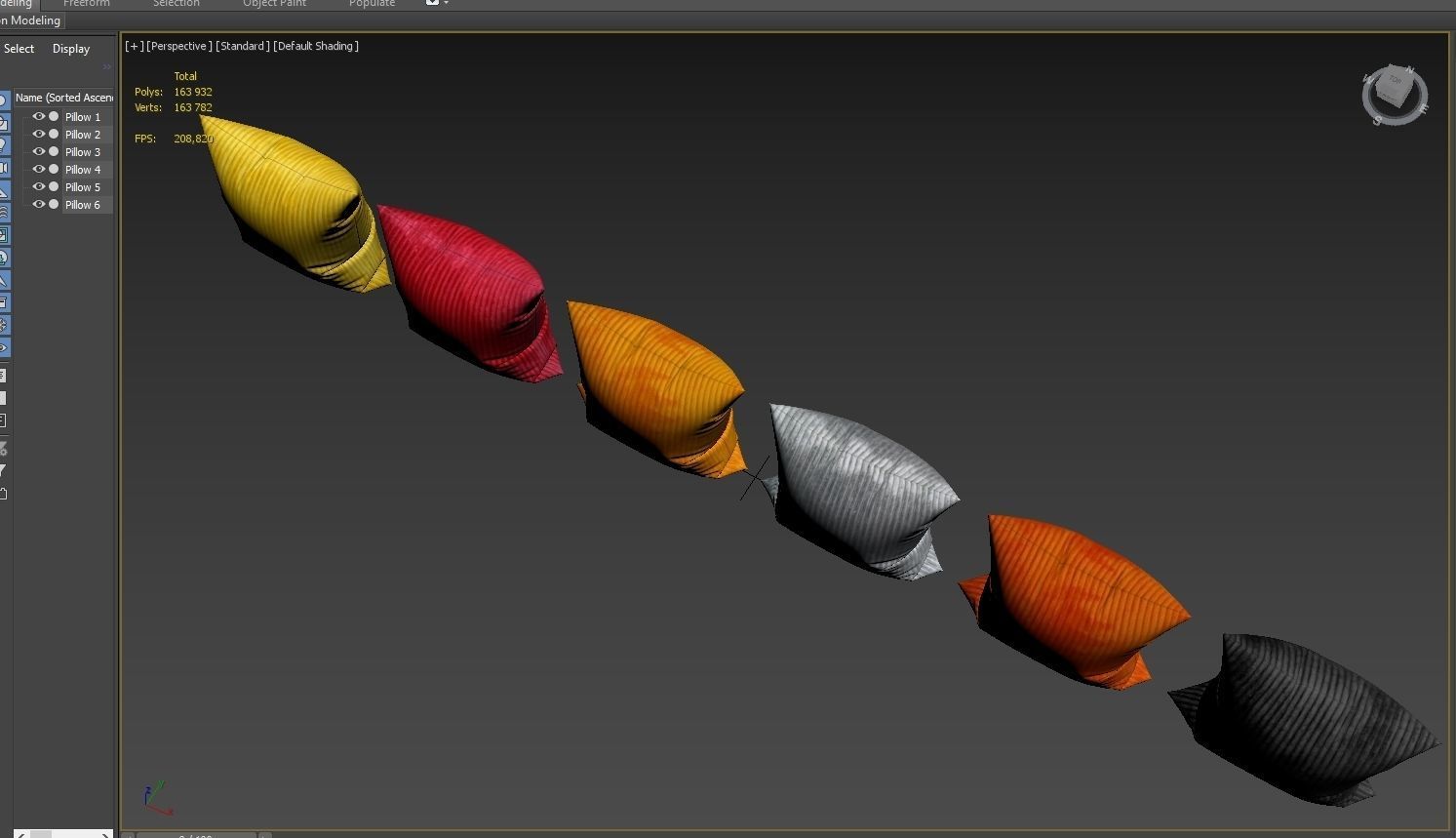Hide Pillow 6 using its eye icon
The height and width of the screenshot is (838, 1456).
tap(39, 204)
